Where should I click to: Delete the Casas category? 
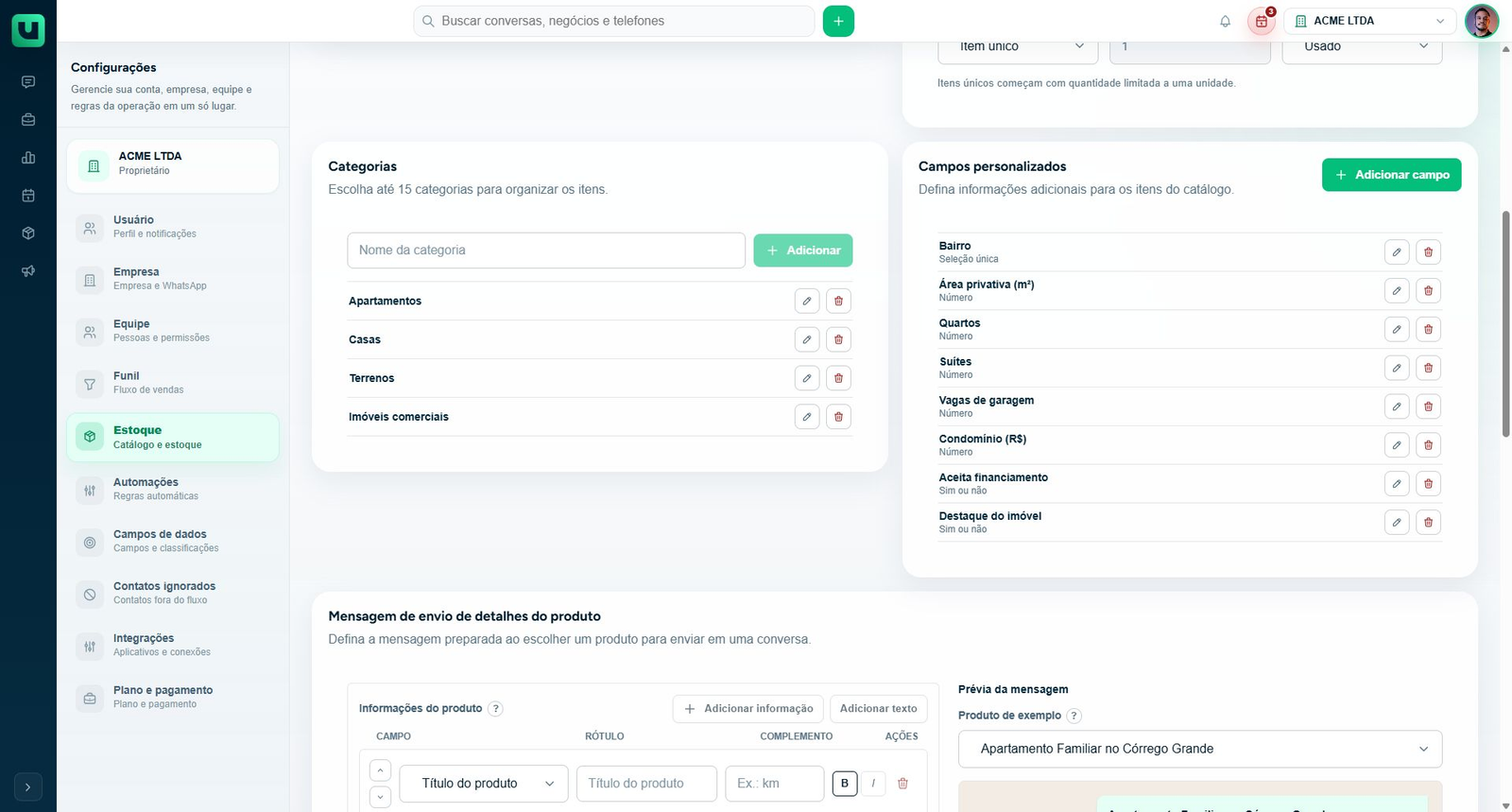[x=838, y=339]
